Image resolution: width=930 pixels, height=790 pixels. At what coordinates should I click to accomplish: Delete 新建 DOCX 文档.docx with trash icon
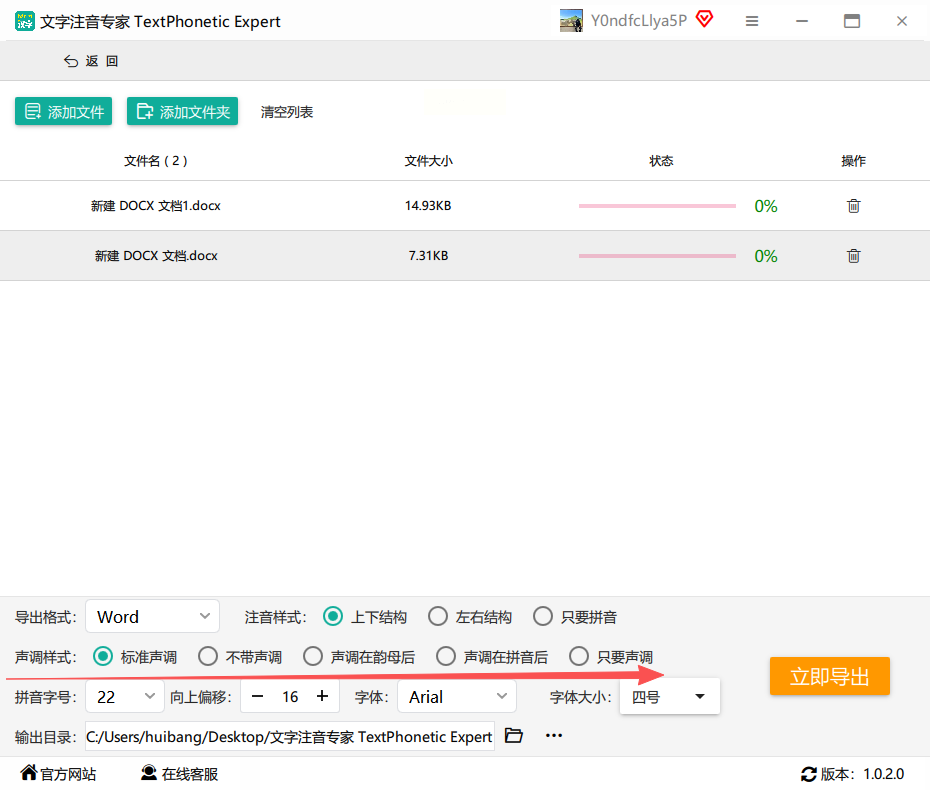[x=853, y=256]
